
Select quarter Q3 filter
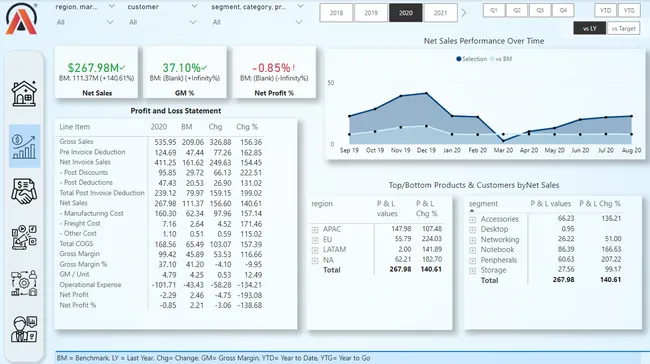coord(540,10)
